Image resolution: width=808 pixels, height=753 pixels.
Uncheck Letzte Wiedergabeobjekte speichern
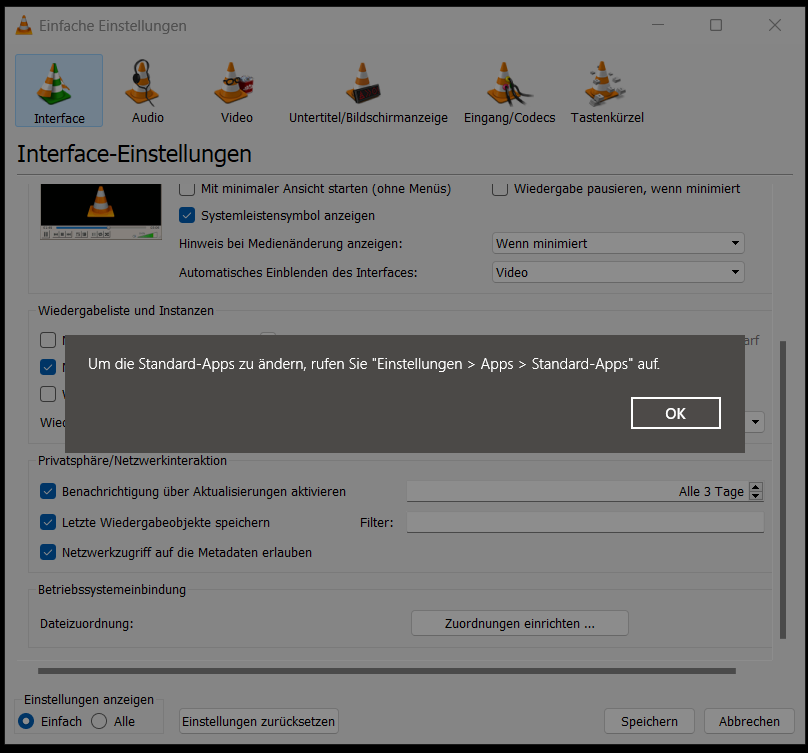pos(48,522)
